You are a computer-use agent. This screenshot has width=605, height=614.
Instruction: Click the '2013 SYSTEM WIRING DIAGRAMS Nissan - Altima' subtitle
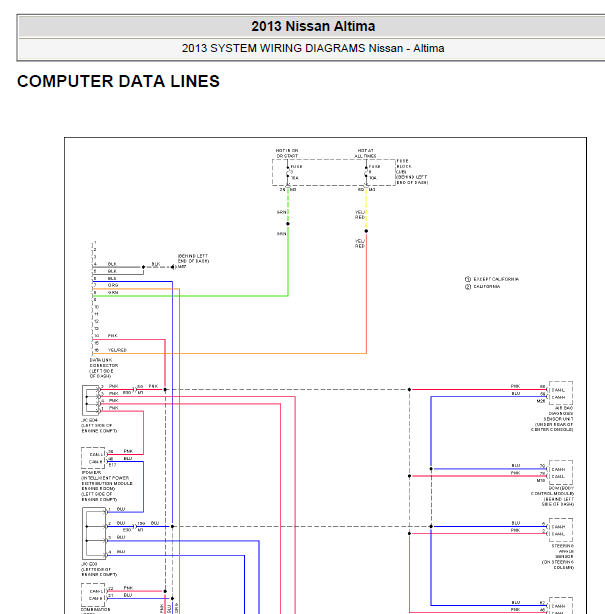click(x=313, y=48)
